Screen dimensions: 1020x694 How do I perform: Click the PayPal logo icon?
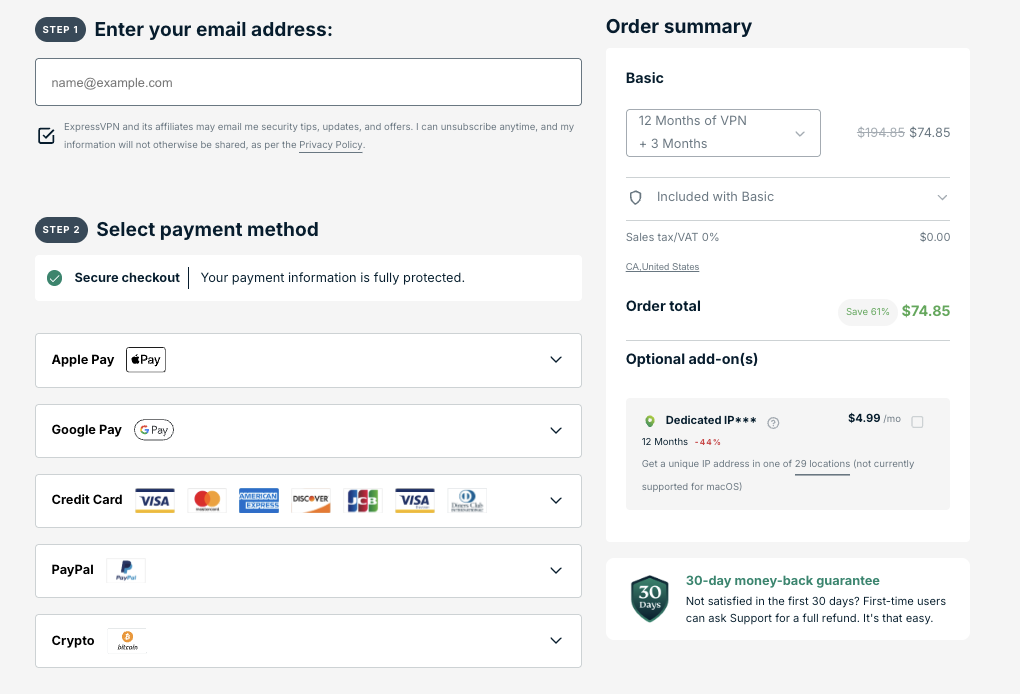click(x=126, y=571)
